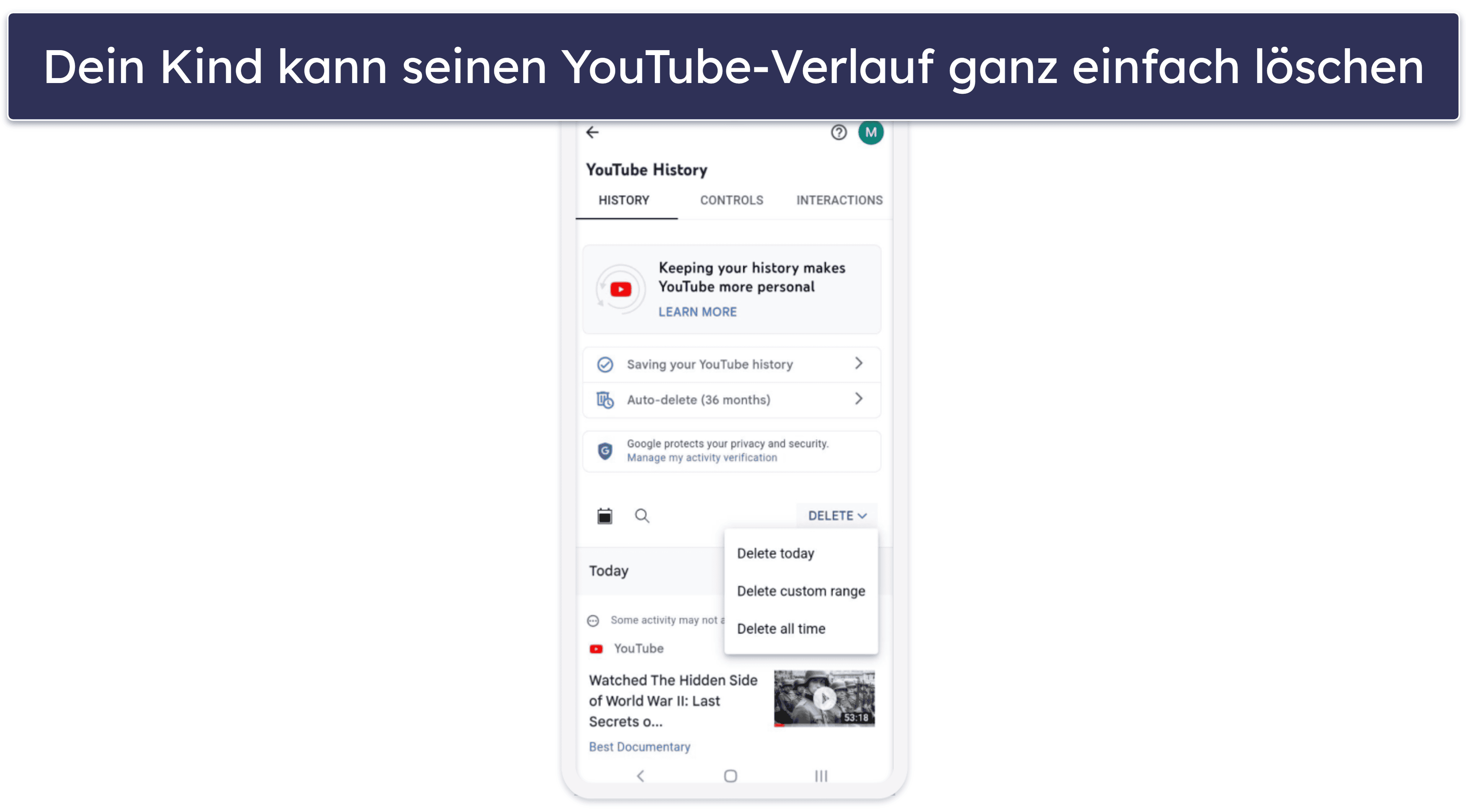Viewport: 1466px width, 812px height.
Task: Tap the chevron of the Auto-delete row
Action: point(858,399)
